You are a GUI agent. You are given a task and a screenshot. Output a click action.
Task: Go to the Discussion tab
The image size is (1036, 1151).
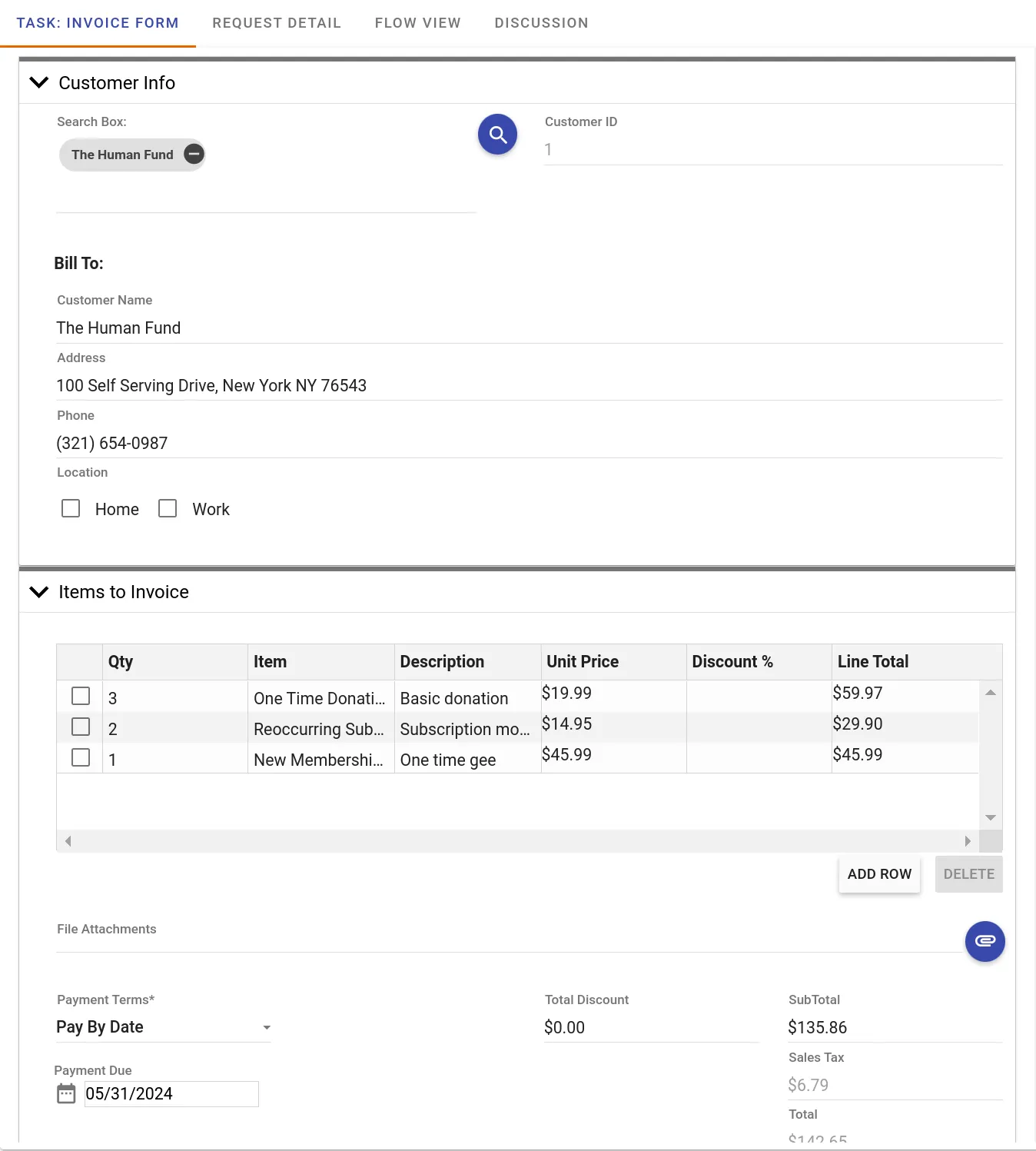pyautogui.click(x=541, y=23)
